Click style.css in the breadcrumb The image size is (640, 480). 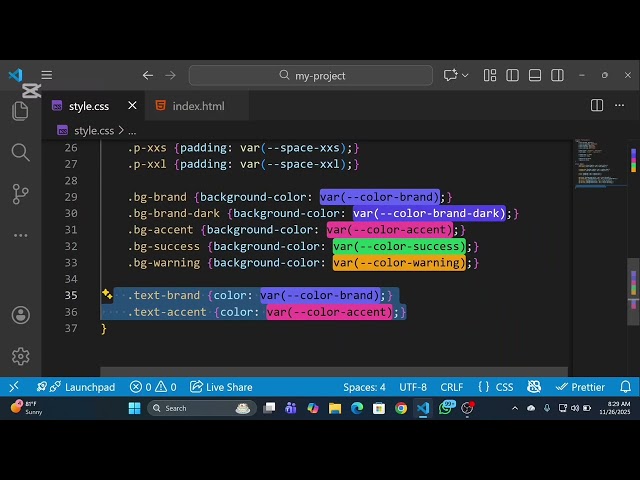coord(94,131)
